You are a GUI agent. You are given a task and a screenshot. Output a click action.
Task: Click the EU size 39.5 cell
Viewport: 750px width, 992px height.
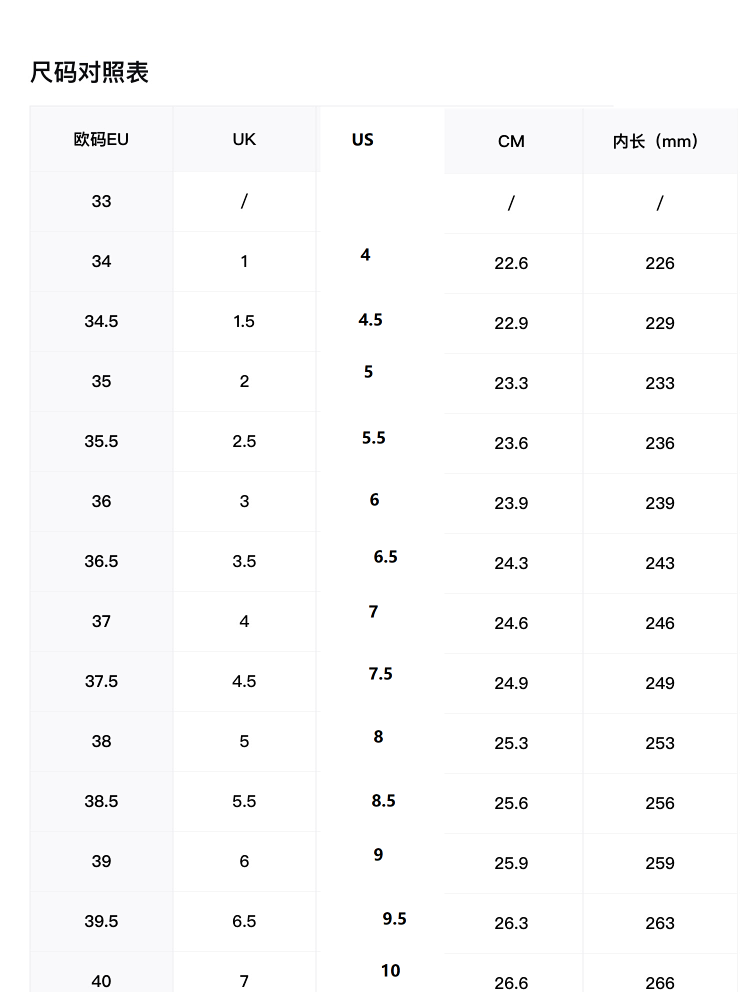(x=101, y=921)
